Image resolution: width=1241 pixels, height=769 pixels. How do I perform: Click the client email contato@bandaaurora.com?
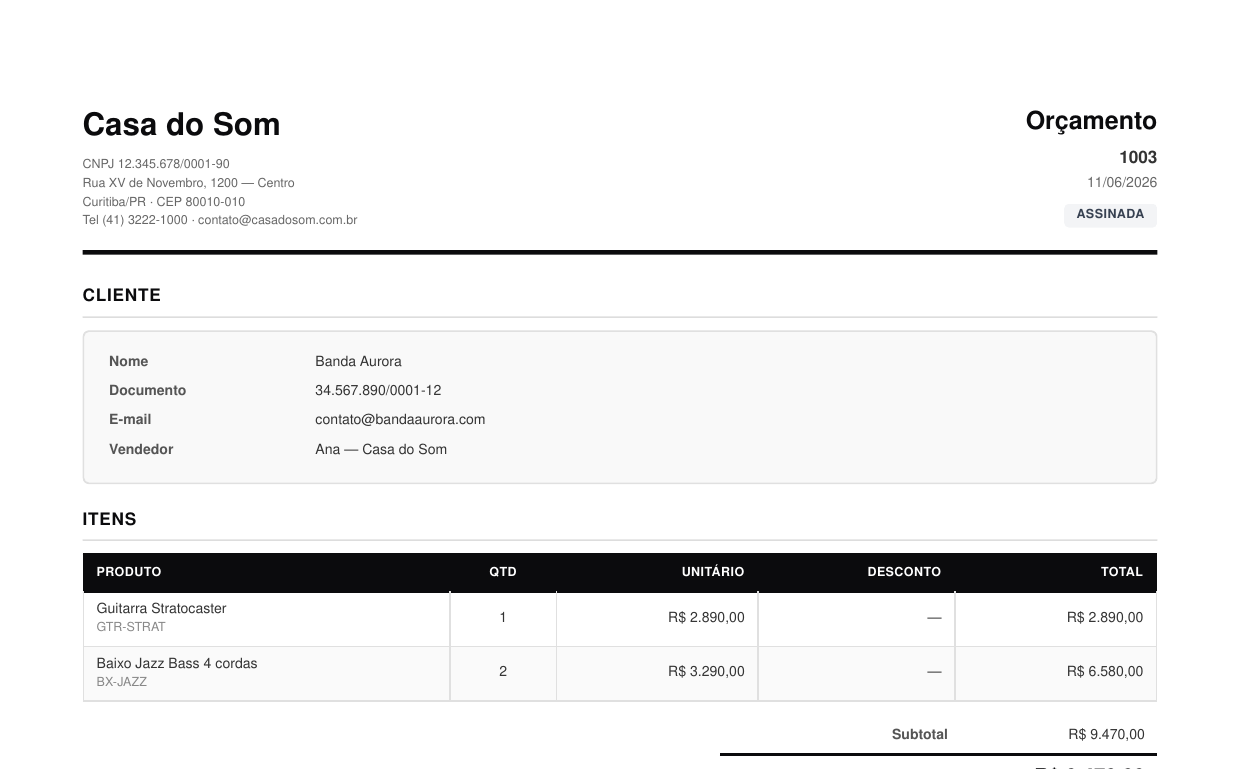click(x=400, y=420)
